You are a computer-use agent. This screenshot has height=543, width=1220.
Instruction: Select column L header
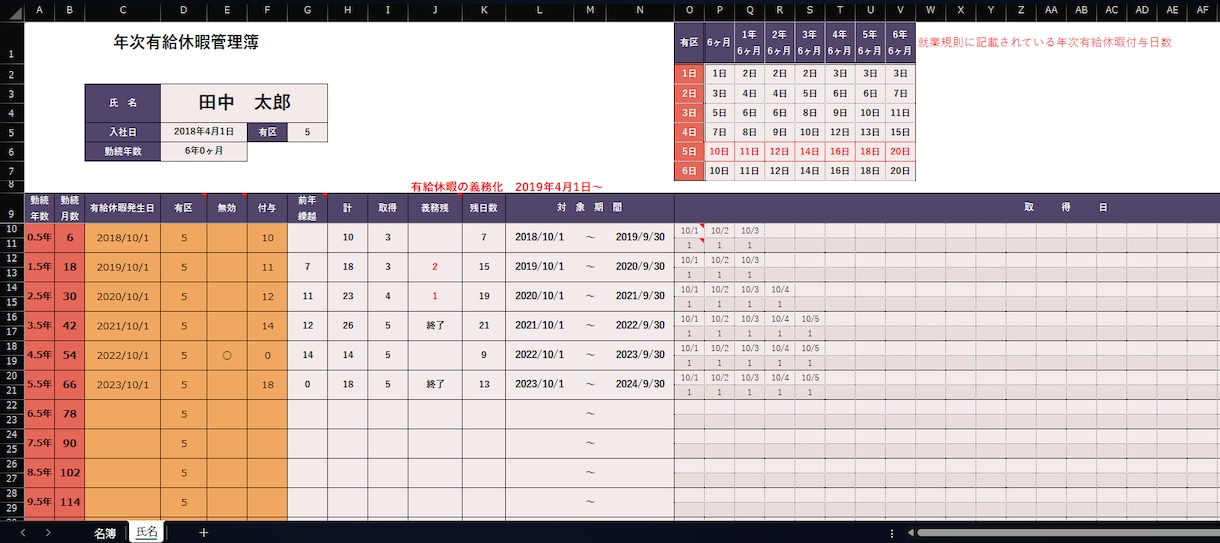coord(539,10)
